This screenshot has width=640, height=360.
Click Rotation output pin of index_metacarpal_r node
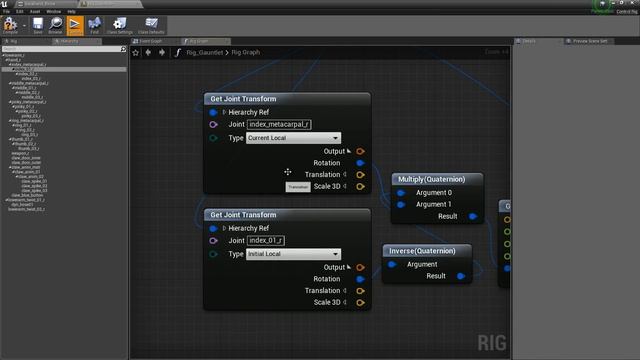[360, 163]
